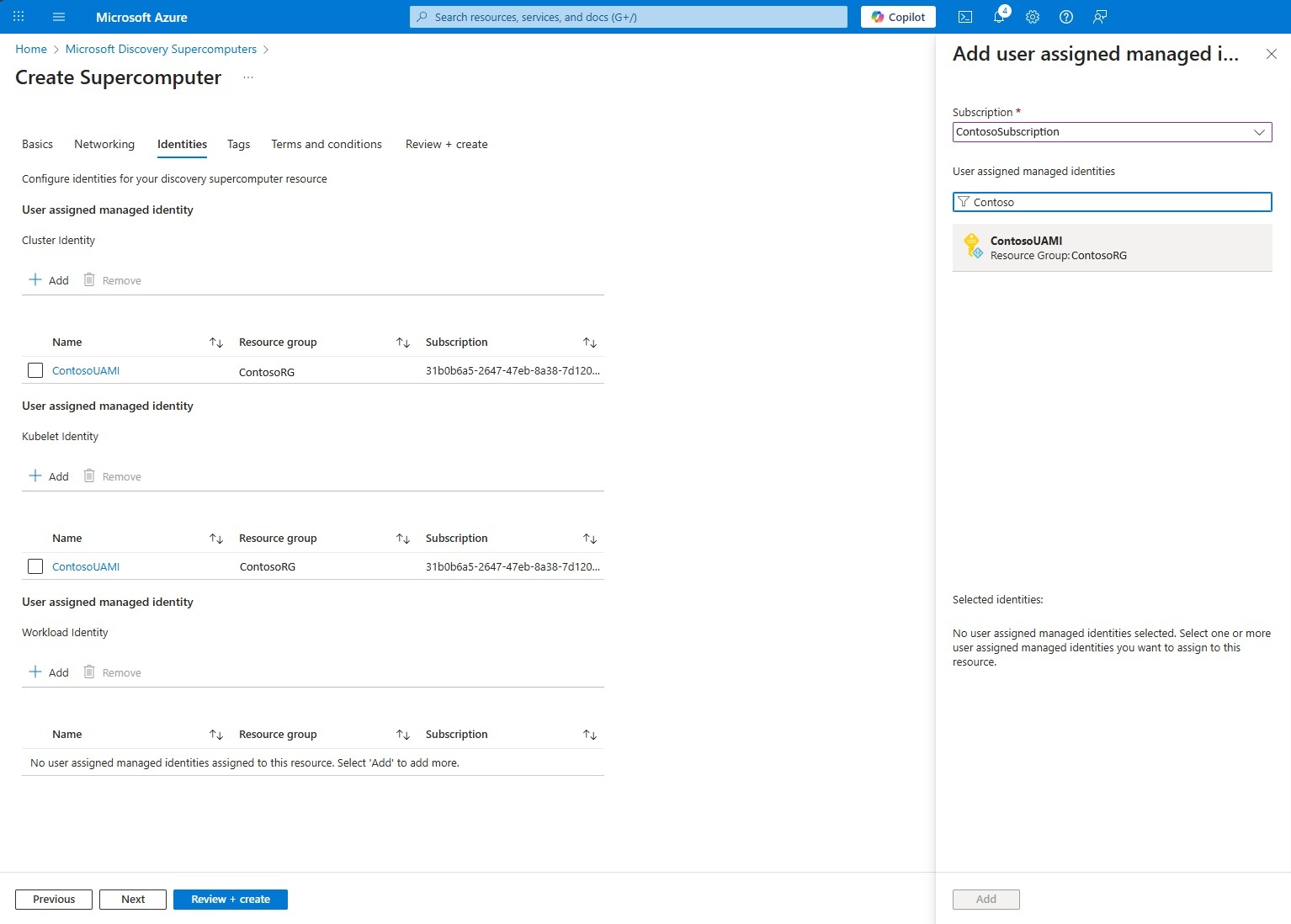The width and height of the screenshot is (1291, 924).
Task: Click subscription ID in Kubelet Identity row
Action: pyautogui.click(x=513, y=566)
